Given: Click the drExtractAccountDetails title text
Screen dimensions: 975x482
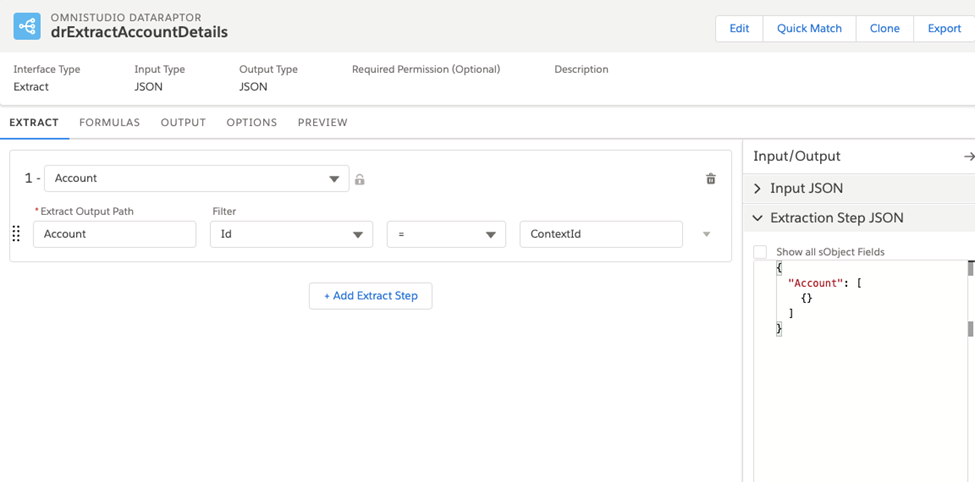Looking at the screenshot, I should click(x=139, y=32).
